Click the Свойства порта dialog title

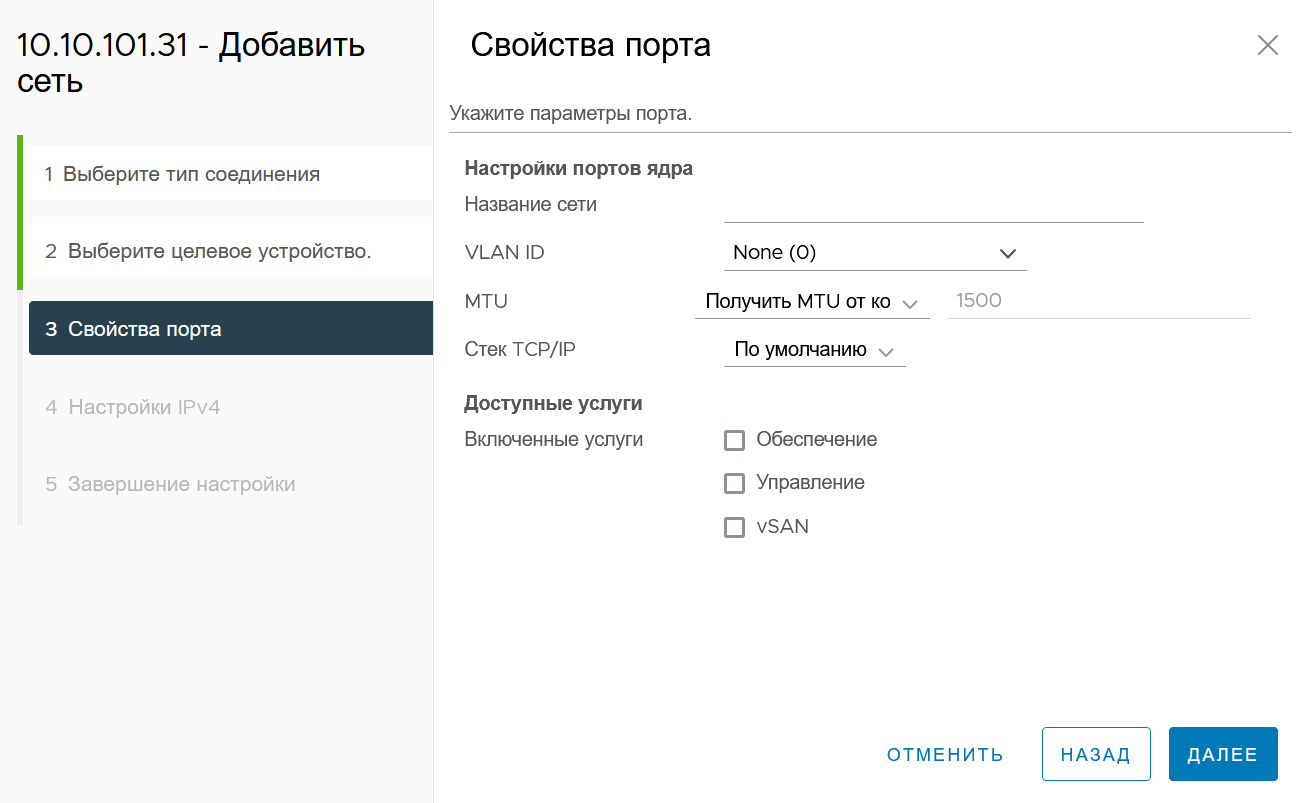(590, 45)
